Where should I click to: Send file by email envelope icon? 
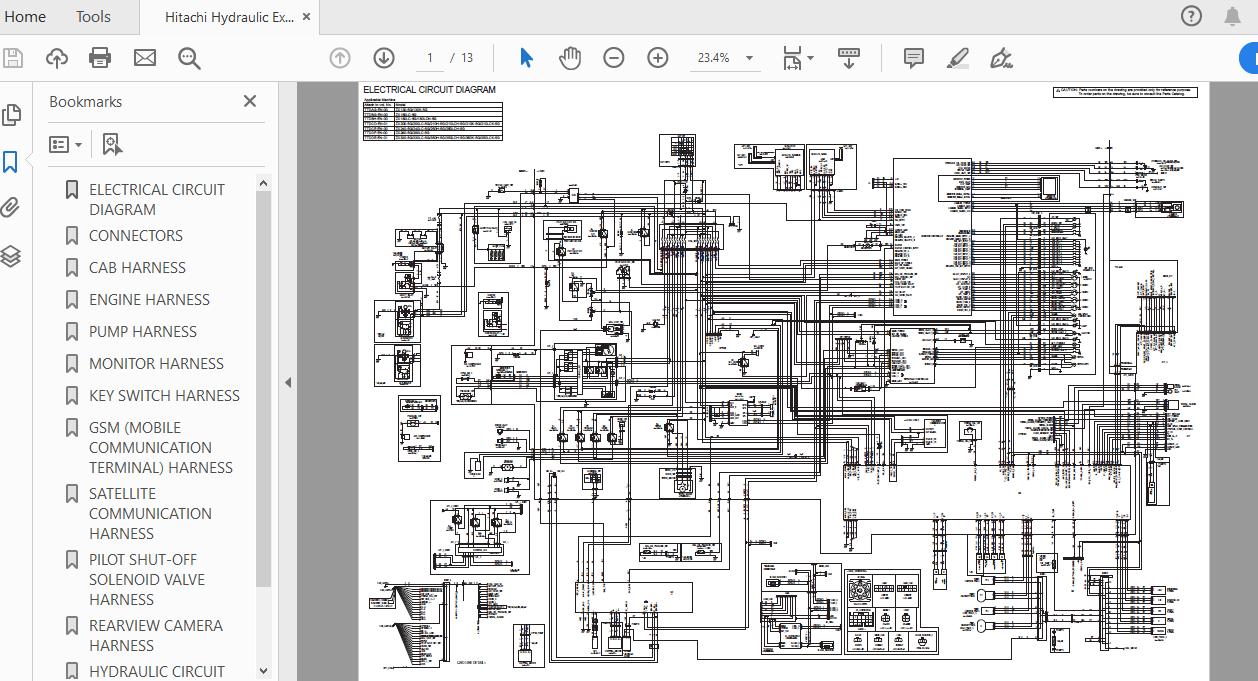coord(145,58)
